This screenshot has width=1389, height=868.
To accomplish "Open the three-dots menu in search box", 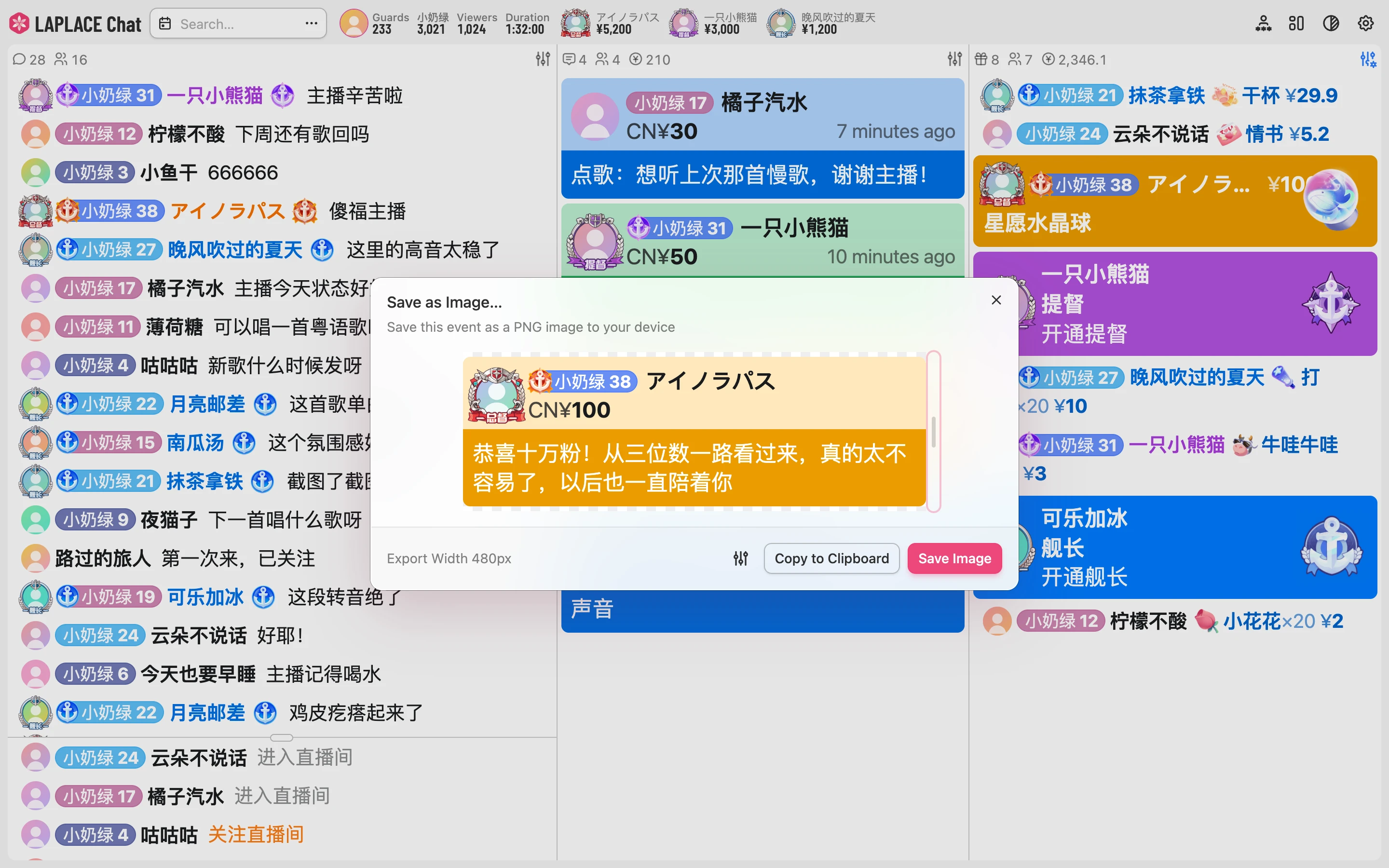I will [x=311, y=24].
